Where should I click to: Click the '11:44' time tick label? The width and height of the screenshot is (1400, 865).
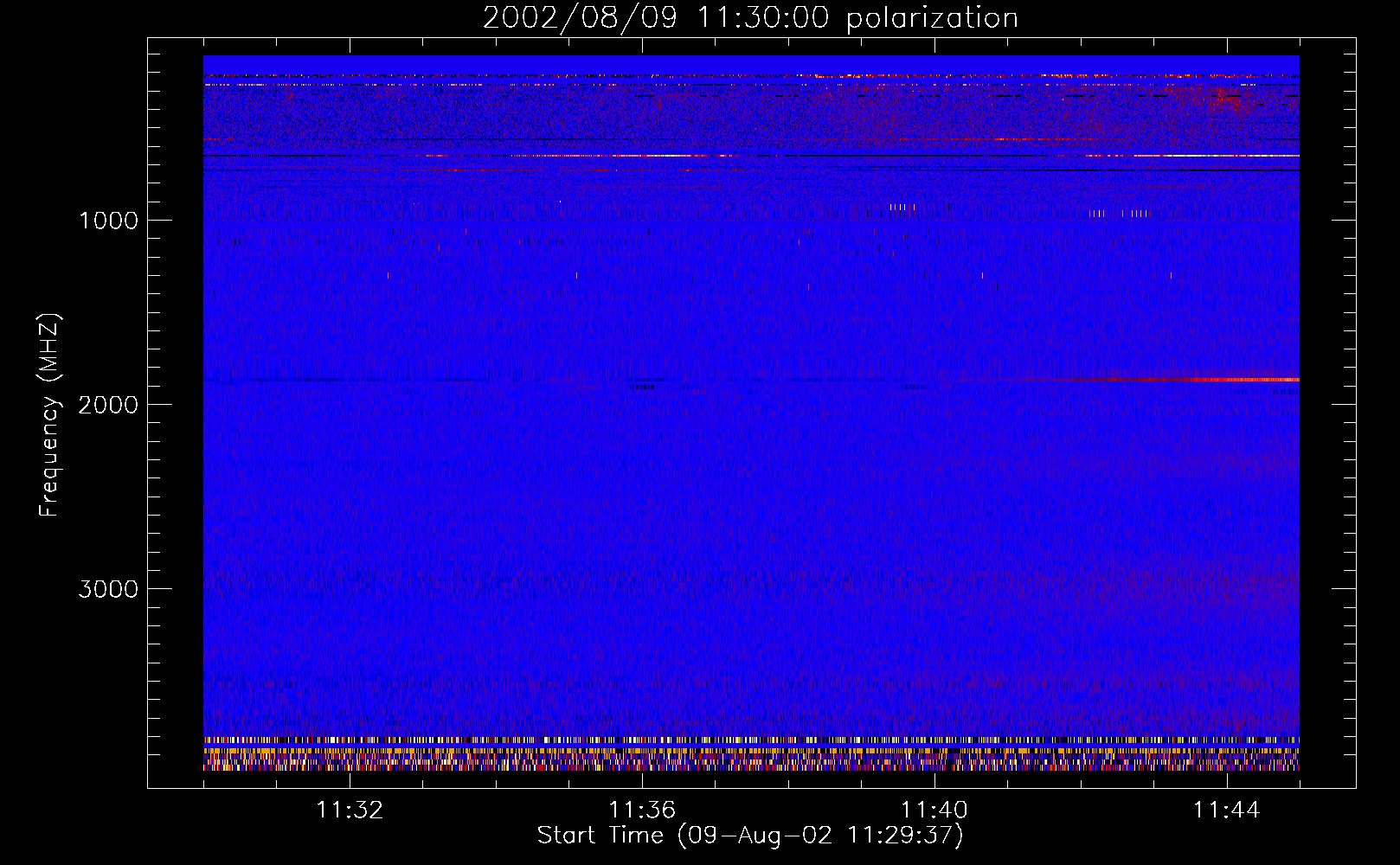coord(1227,811)
